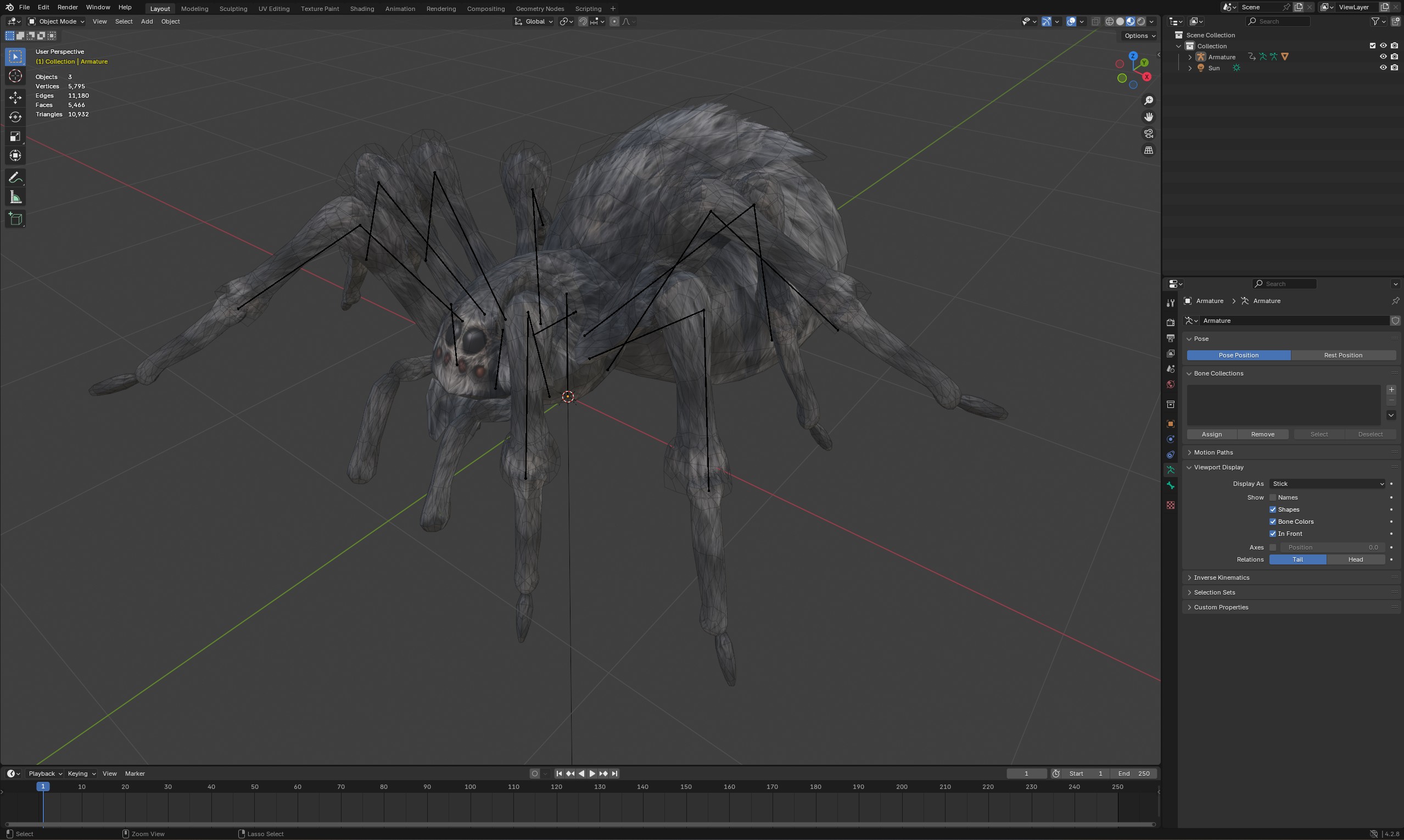1404x840 pixels.
Task: Open the Object Mode selector
Action: (x=56, y=21)
